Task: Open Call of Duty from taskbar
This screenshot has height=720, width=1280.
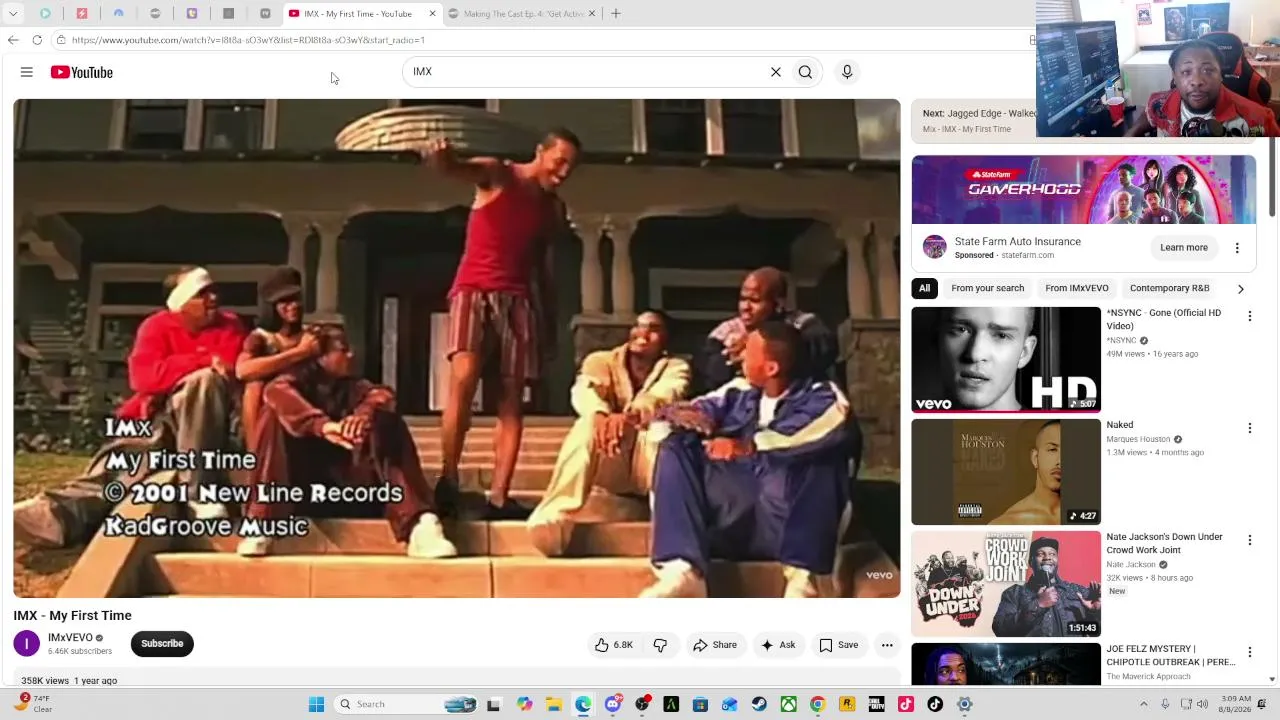Action: click(x=876, y=704)
